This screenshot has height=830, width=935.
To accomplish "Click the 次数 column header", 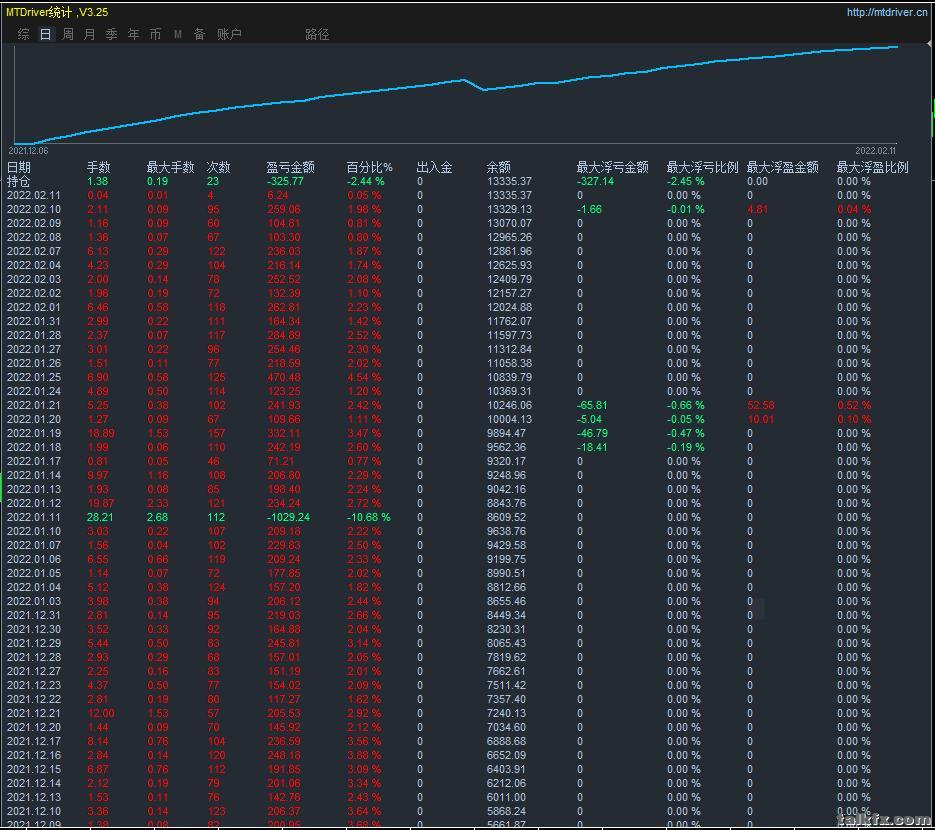I will pyautogui.click(x=218, y=168).
